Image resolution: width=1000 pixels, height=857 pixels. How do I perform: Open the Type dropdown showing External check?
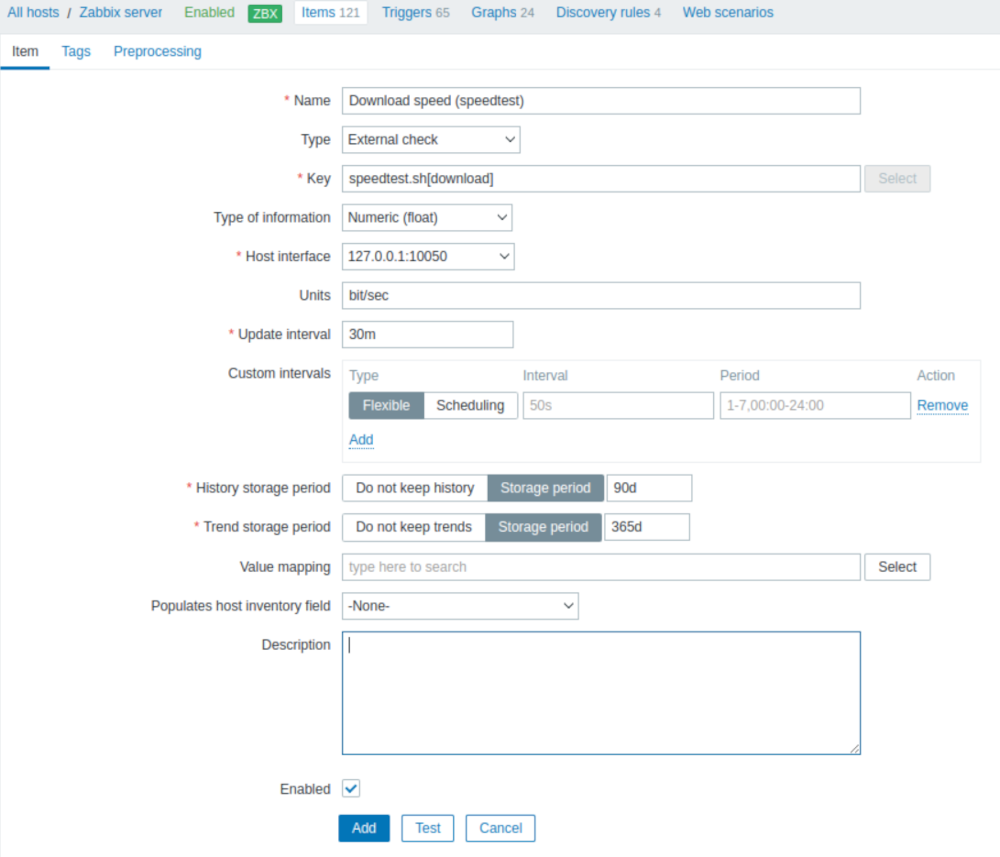click(x=431, y=140)
